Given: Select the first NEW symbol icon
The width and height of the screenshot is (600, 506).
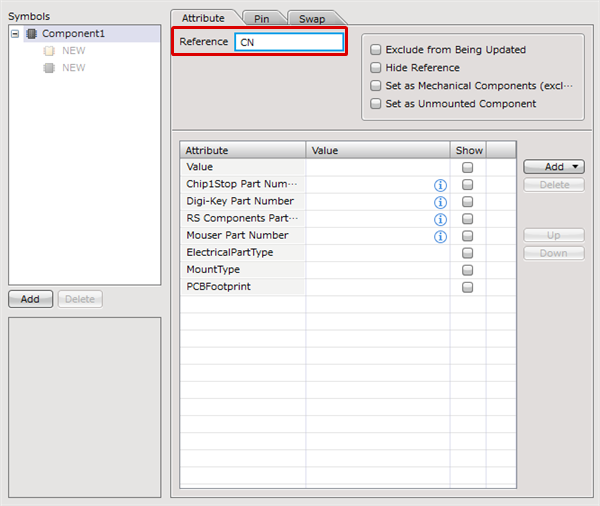Looking at the screenshot, I should click(49, 51).
